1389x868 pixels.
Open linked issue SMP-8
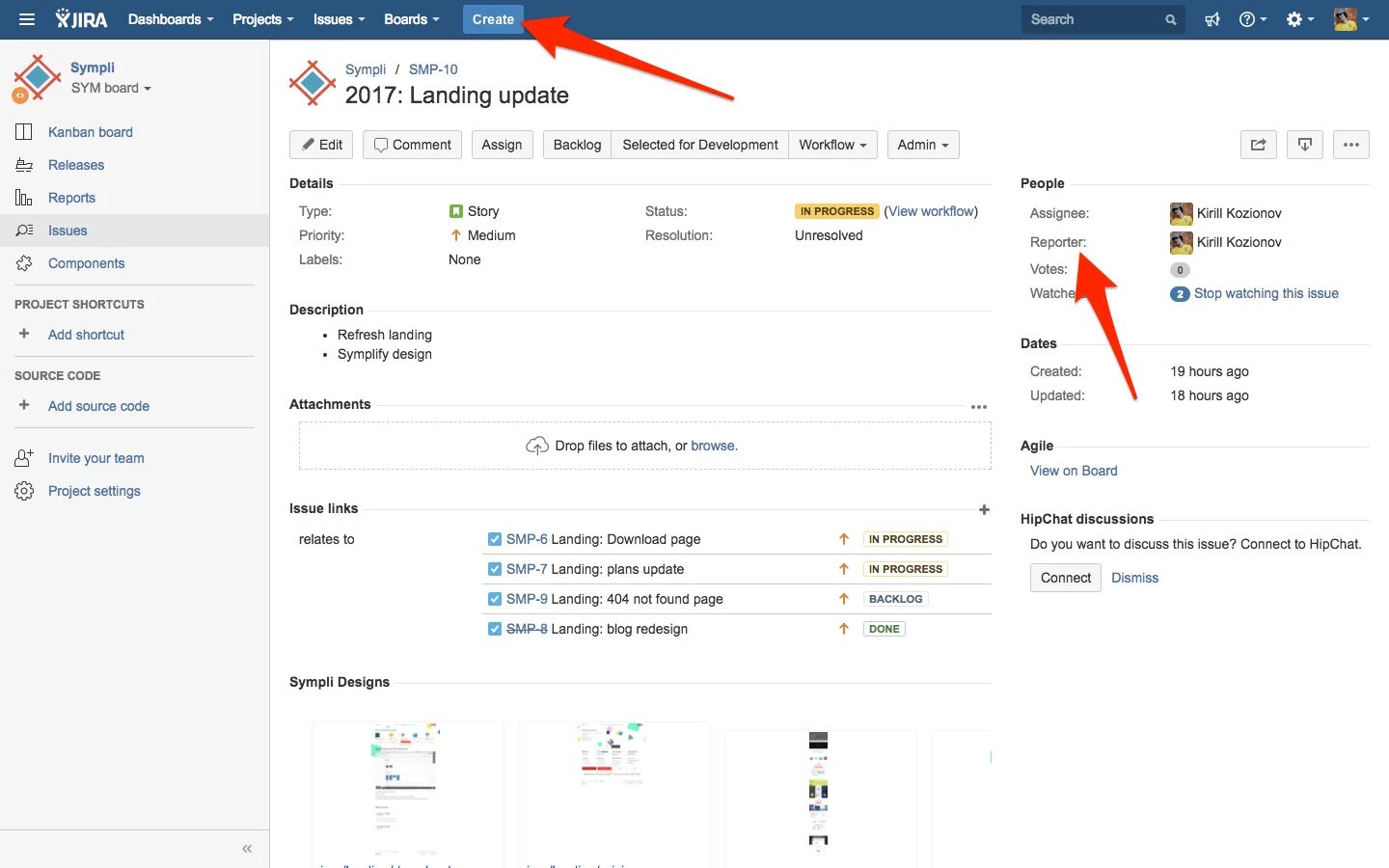pyautogui.click(x=527, y=629)
